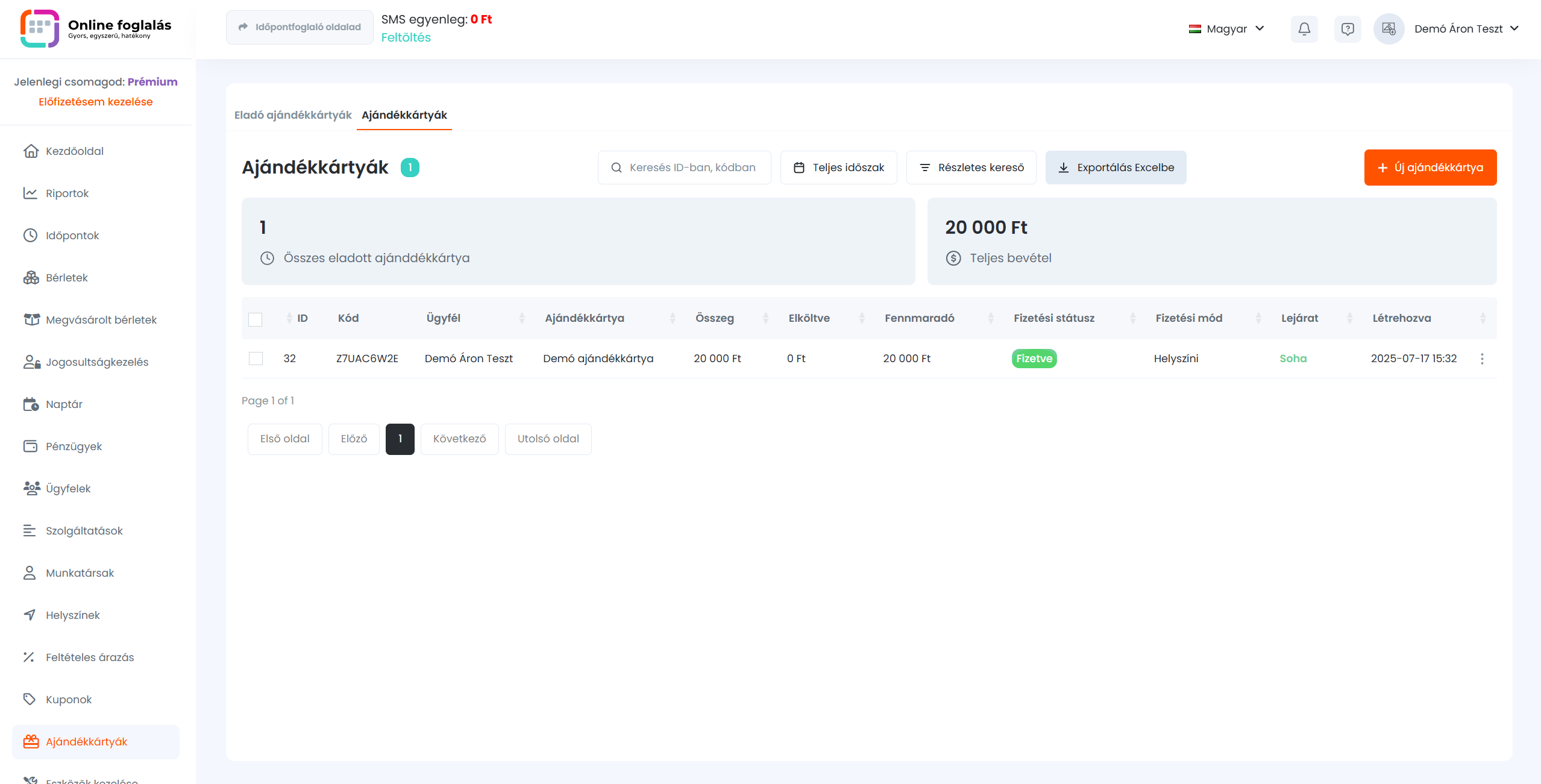Open the row's three-dot actions menu
Viewport: 1541px width, 784px height.
[x=1482, y=359]
